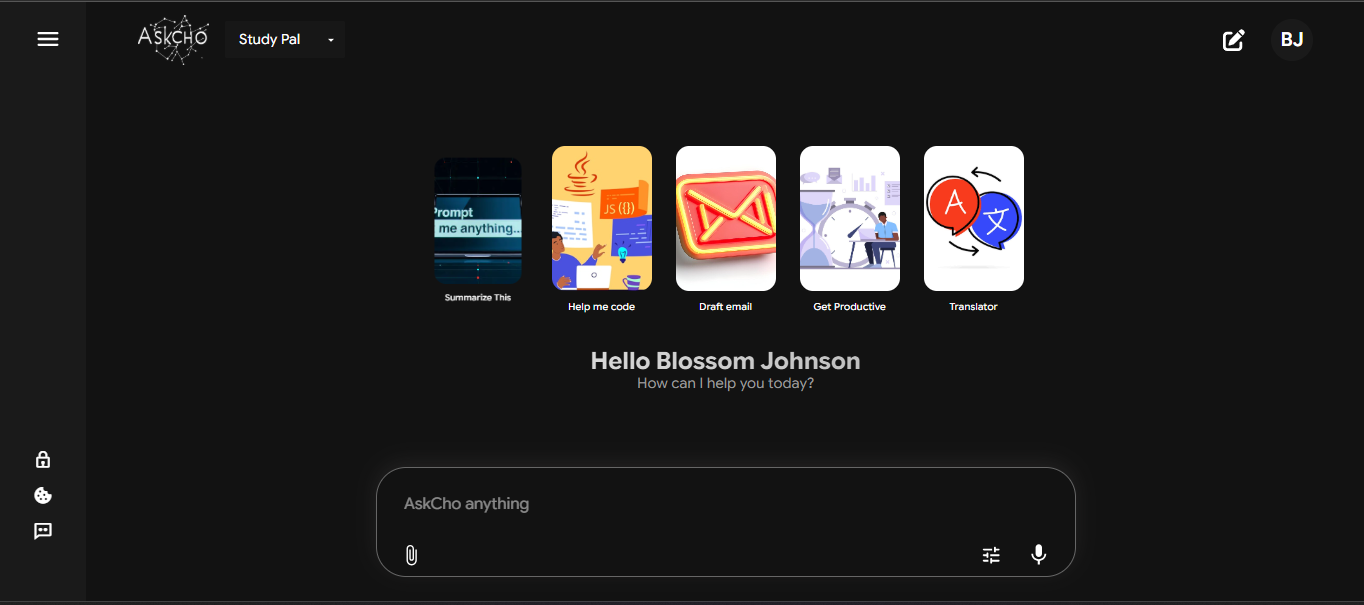Open cookie settings from the sidebar
Screen dimensions: 1364x605
pyautogui.click(x=43, y=496)
